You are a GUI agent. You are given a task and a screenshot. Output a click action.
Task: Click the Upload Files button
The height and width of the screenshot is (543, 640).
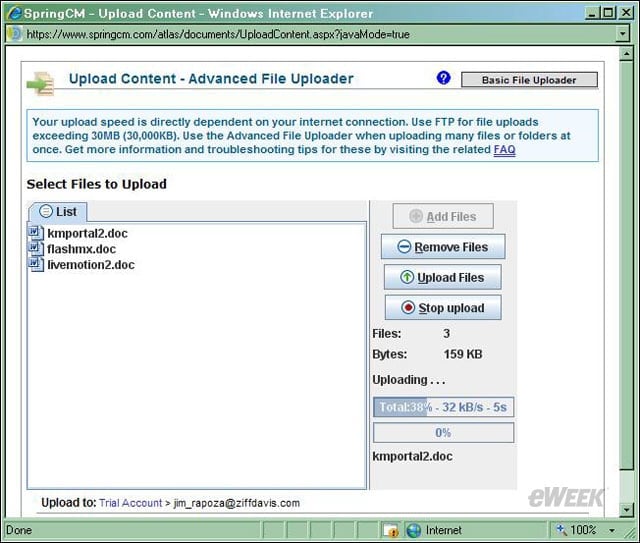pyautogui.click(x=443, y=277)
